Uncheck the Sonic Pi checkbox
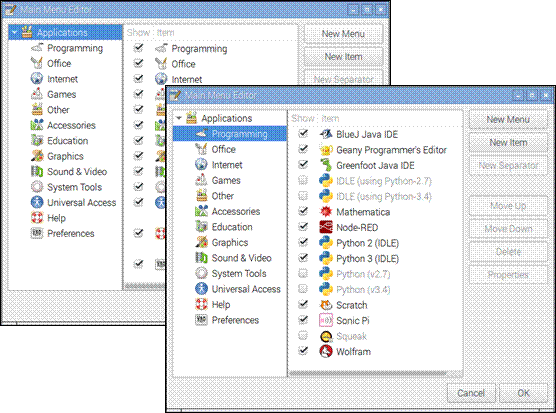 pyautogui.click(x=303, y=320)
